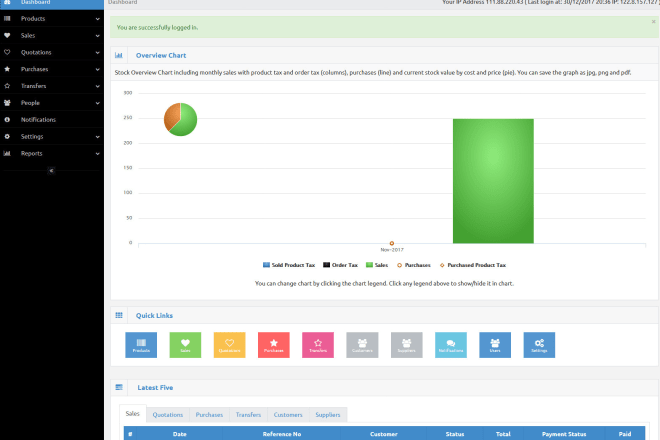Image resolution: width=660 pixels, height=440 pixels.
Task: Select the Sales tab in Latest Five
Action: pos(133,414)
